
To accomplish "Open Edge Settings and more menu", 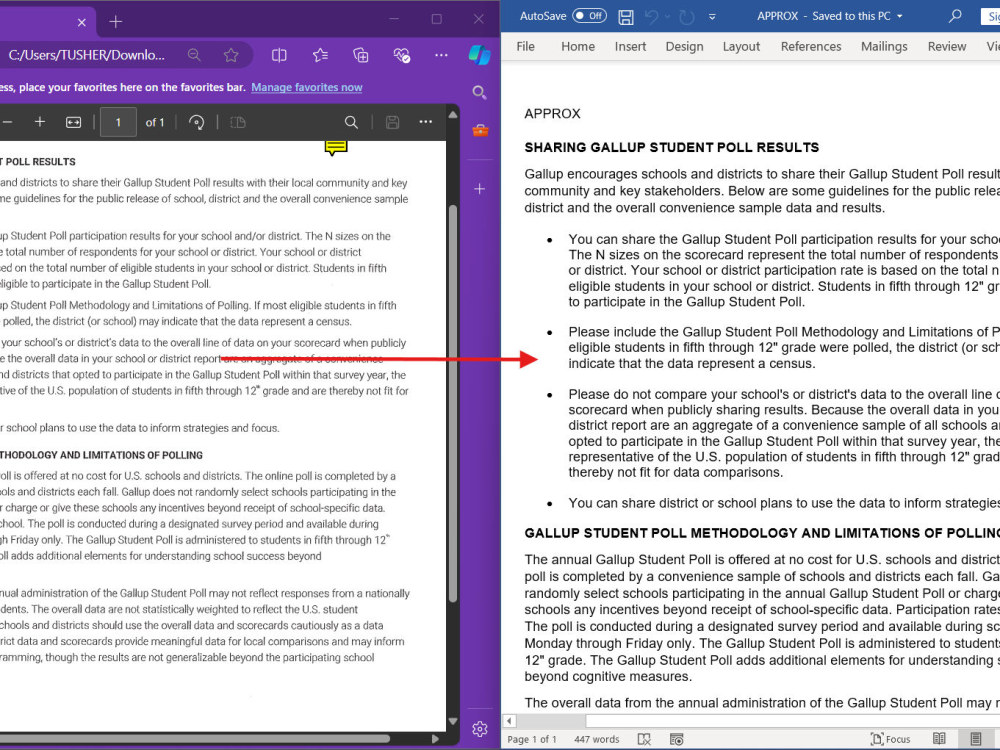I will [x=441, y=55].
